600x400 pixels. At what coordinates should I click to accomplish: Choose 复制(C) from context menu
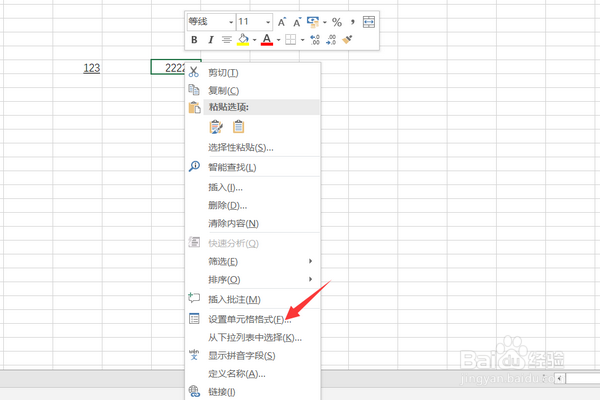click(x=252, y=91)
